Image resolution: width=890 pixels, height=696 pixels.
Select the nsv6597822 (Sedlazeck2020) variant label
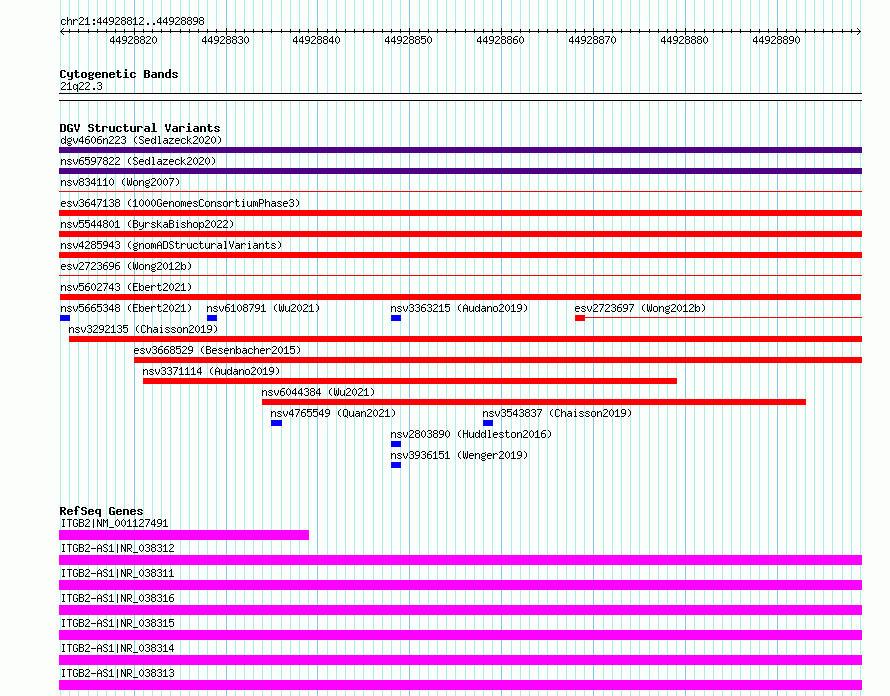pyautogui.click(x=138, y=161)
